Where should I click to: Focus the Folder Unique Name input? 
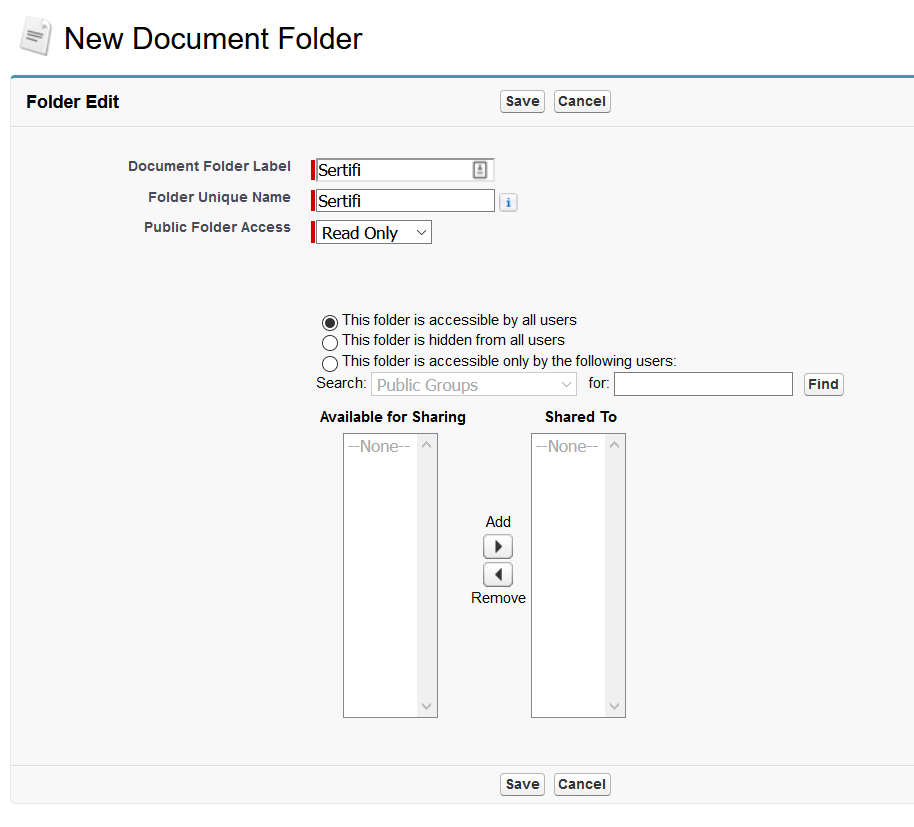coord(405,201)
